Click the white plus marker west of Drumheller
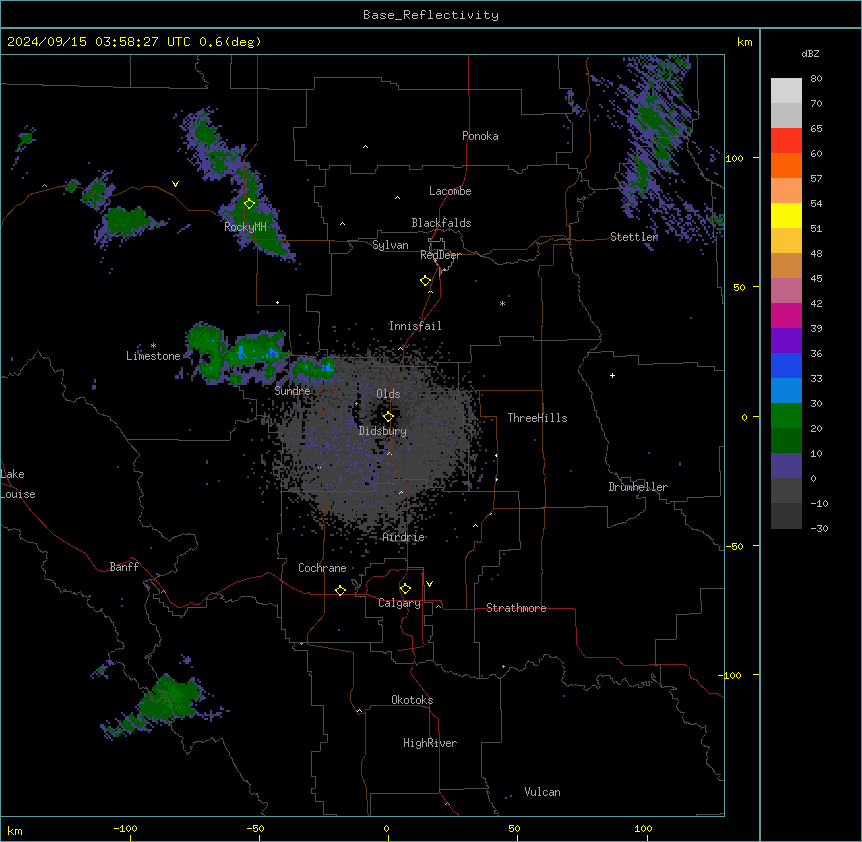This screenshot has height=842, width=862. 612,375
